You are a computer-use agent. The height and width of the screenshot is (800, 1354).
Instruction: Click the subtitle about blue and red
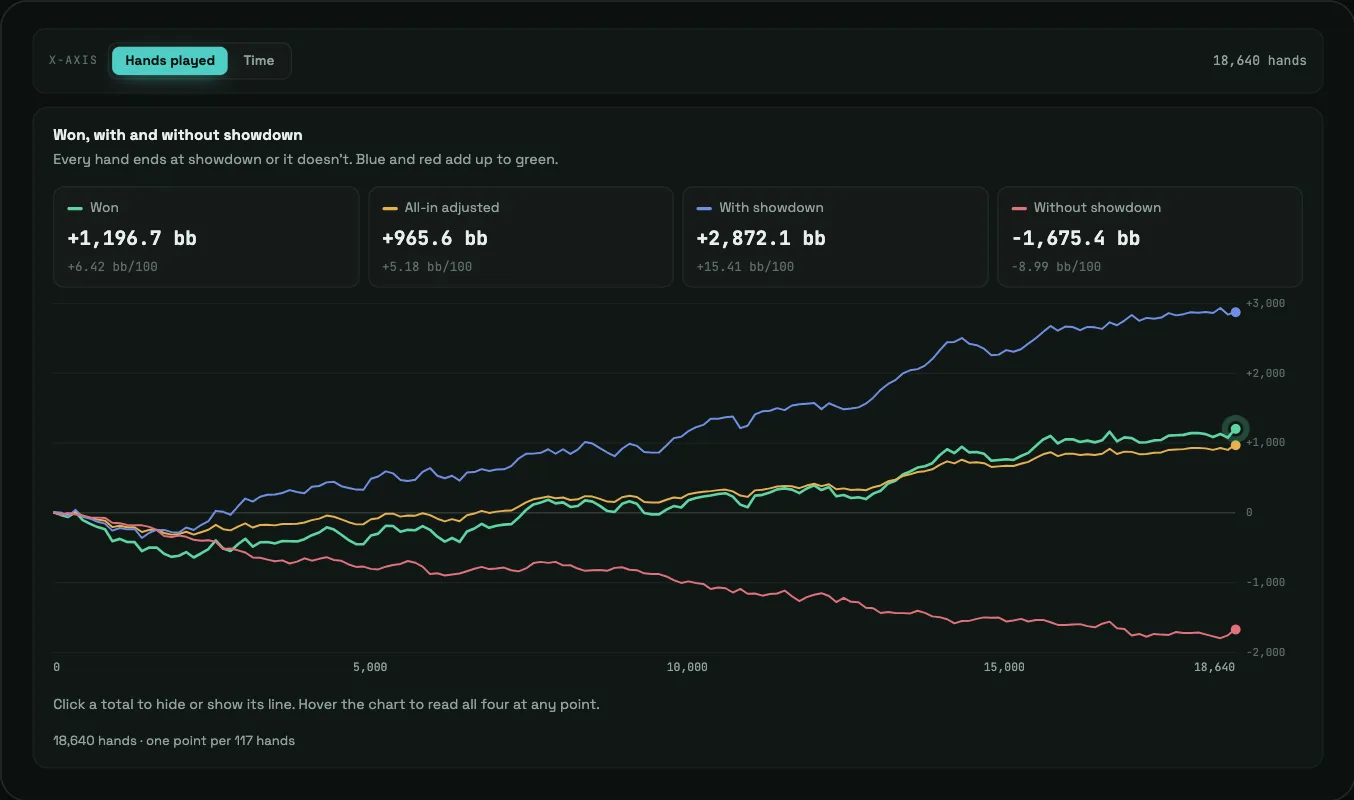click(x=305, y=160)
